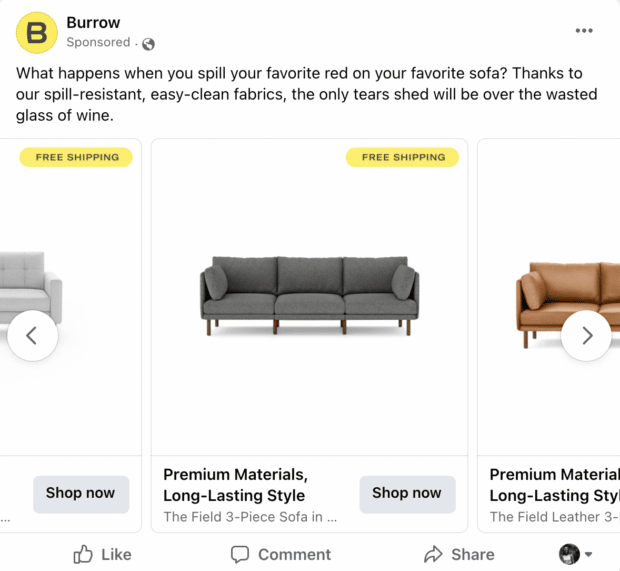Go to previous carousel item
620x571 pixels.
[x=32, y=336]
